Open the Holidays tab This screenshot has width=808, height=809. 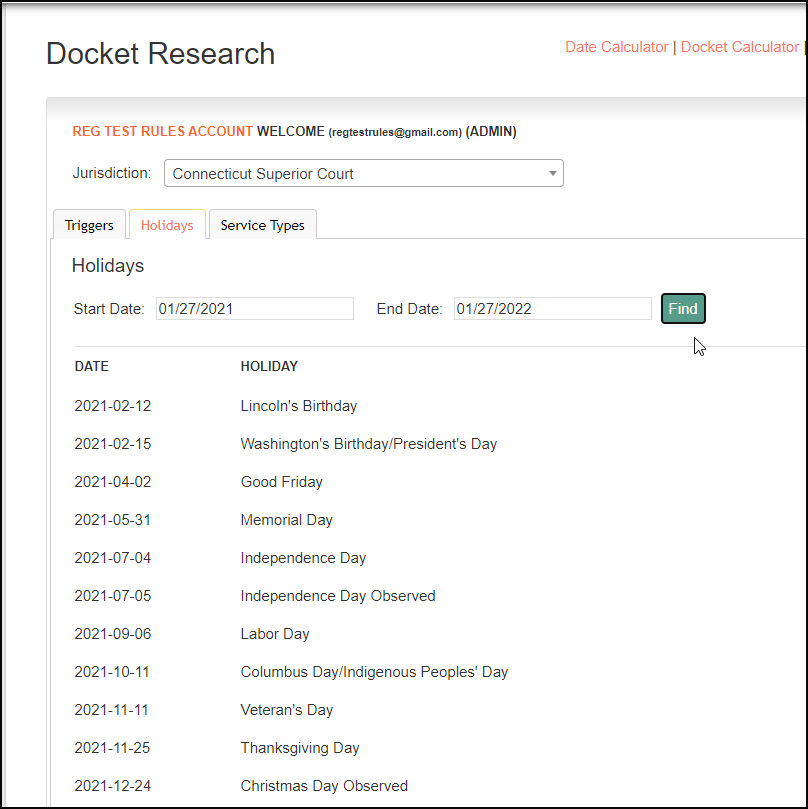click(x=167, y=225)
